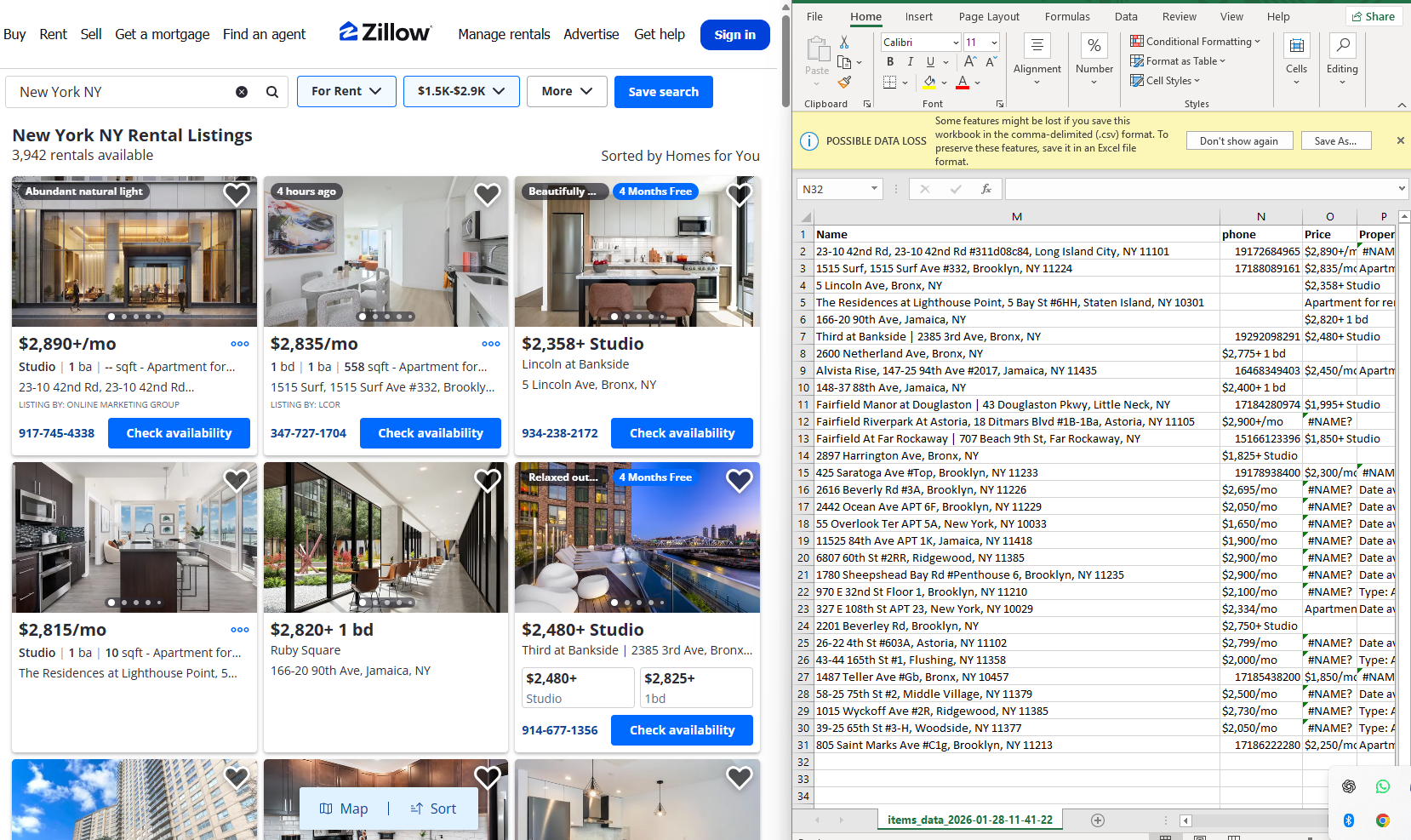Image resolution: width=1411 pixels, height=840 pixels.
Task: Toggle Italic formatting
Action: (910, 62)
